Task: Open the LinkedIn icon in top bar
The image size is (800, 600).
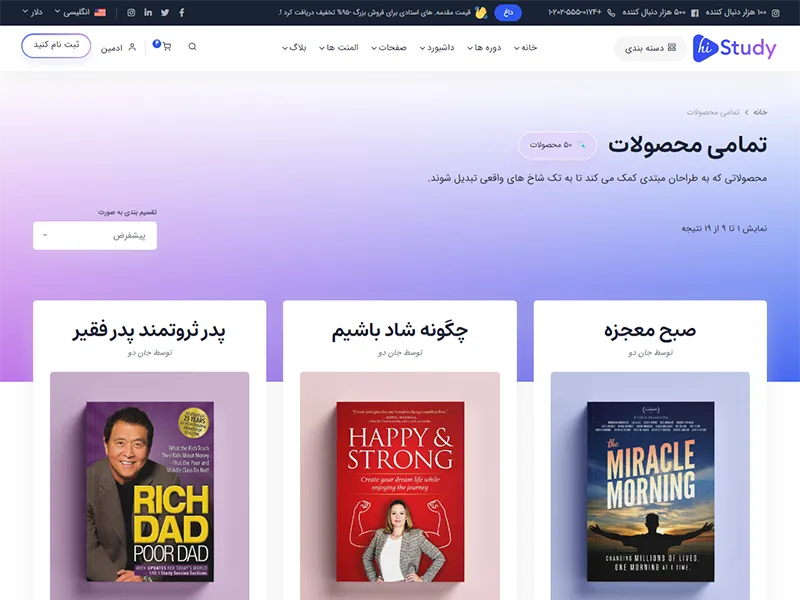Action: (x=148, y=12)
